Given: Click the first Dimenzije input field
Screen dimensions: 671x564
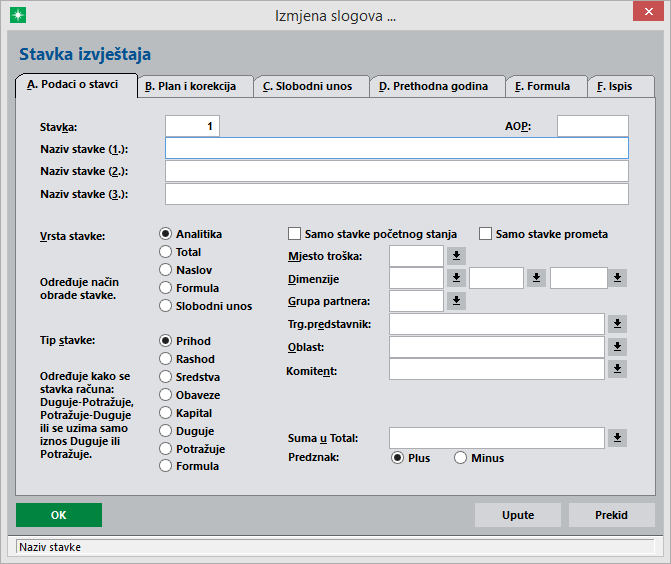Looking at the screenshot, I should [x=416, y=278].
